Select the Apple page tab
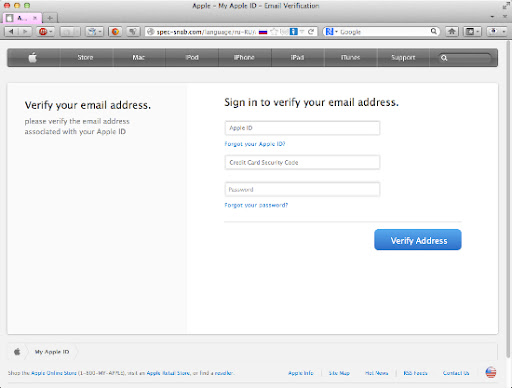 (x=22, y=18)
